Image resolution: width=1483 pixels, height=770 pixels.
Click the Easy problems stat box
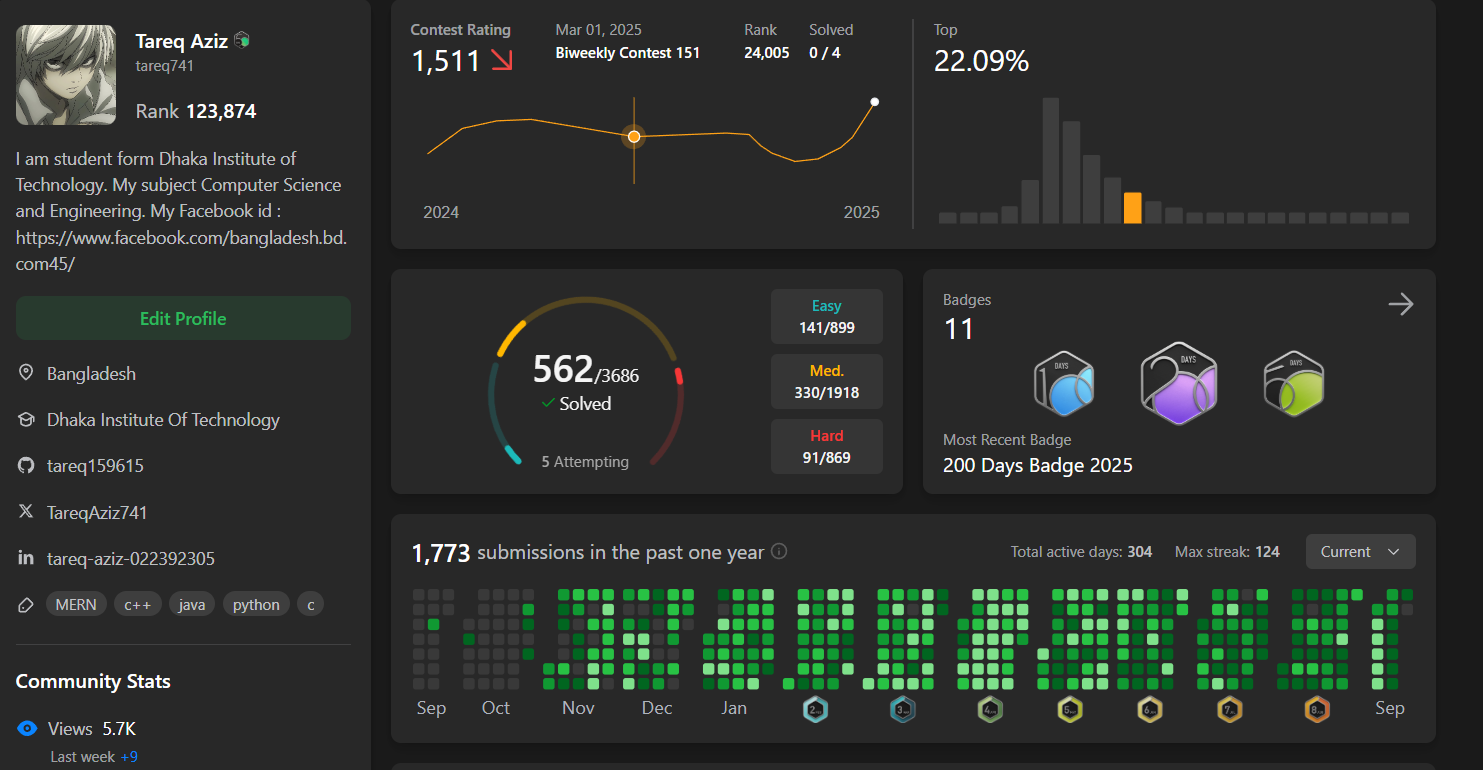click(x=827, y=316)
